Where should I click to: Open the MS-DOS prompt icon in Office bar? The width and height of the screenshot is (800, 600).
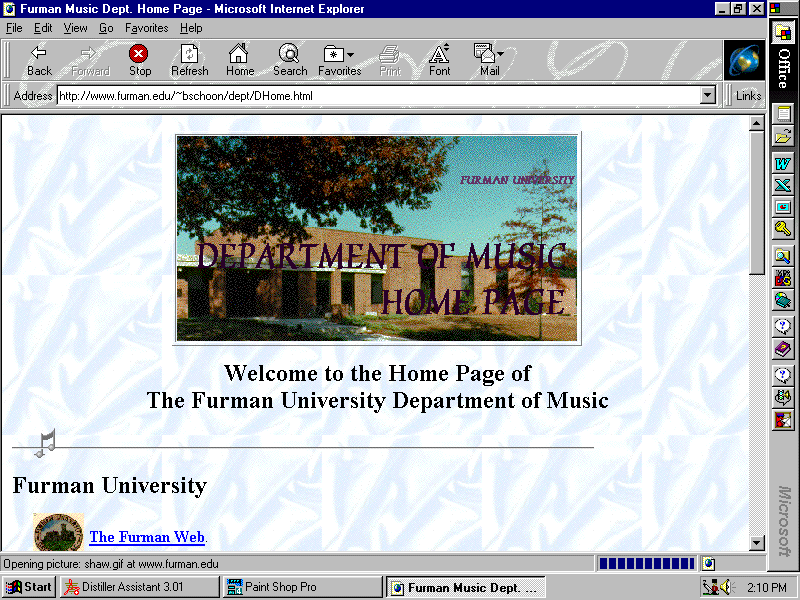point(783,278)
